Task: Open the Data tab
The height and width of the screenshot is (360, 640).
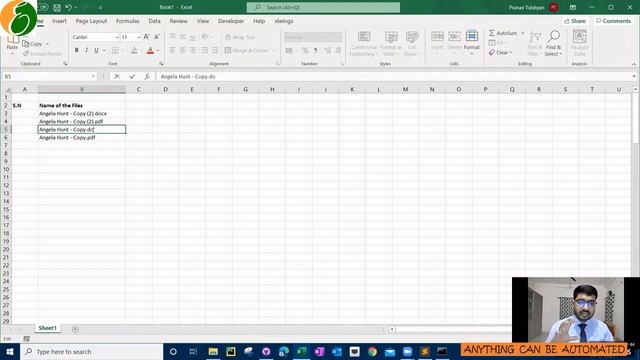Action: (x=154, y=21)
